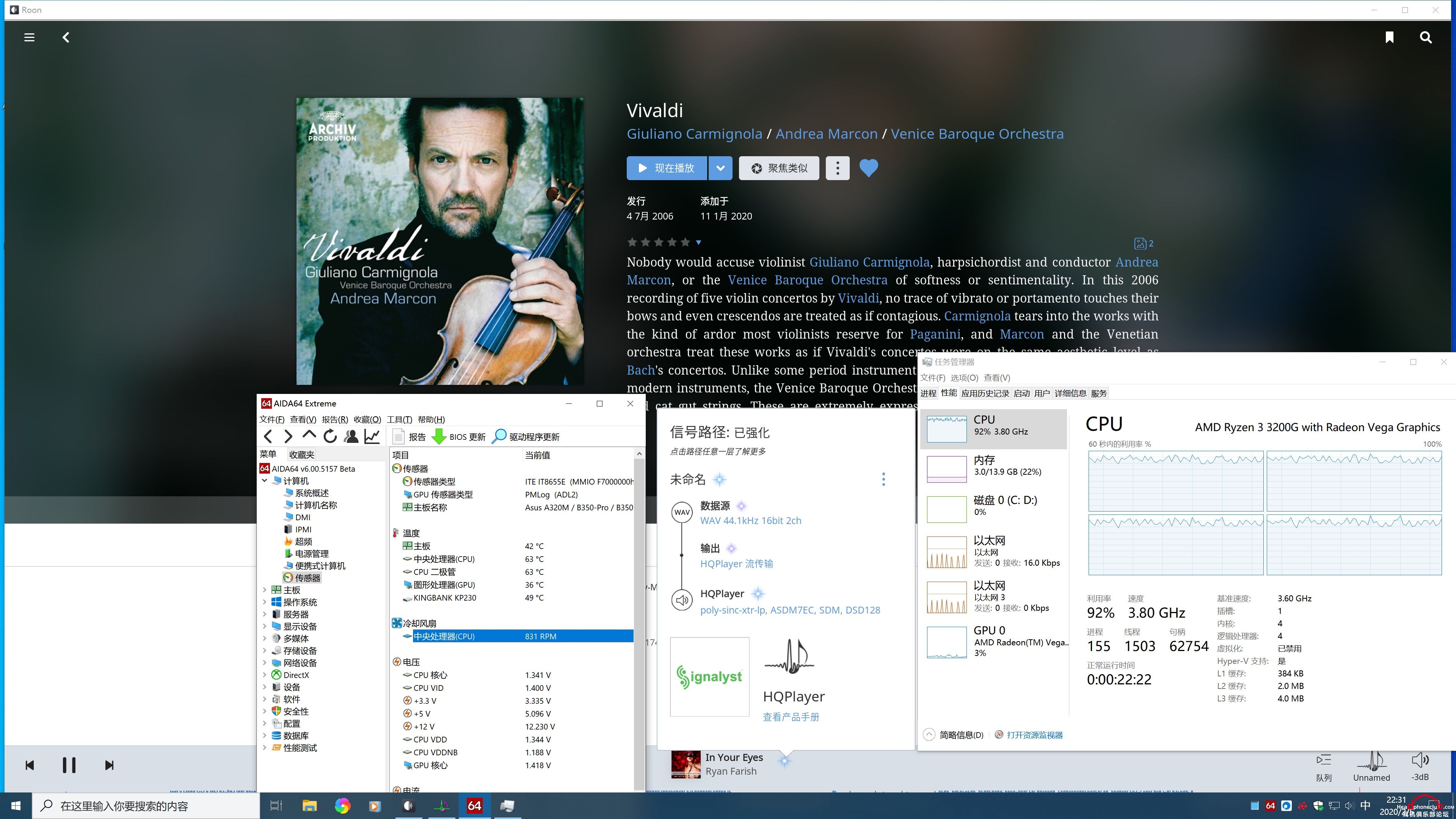The width and height of the screenshot is (1456, 819).
Task: Open Roon bookmarks icon
Action: pyautogui.click(x=1389, y=37)
